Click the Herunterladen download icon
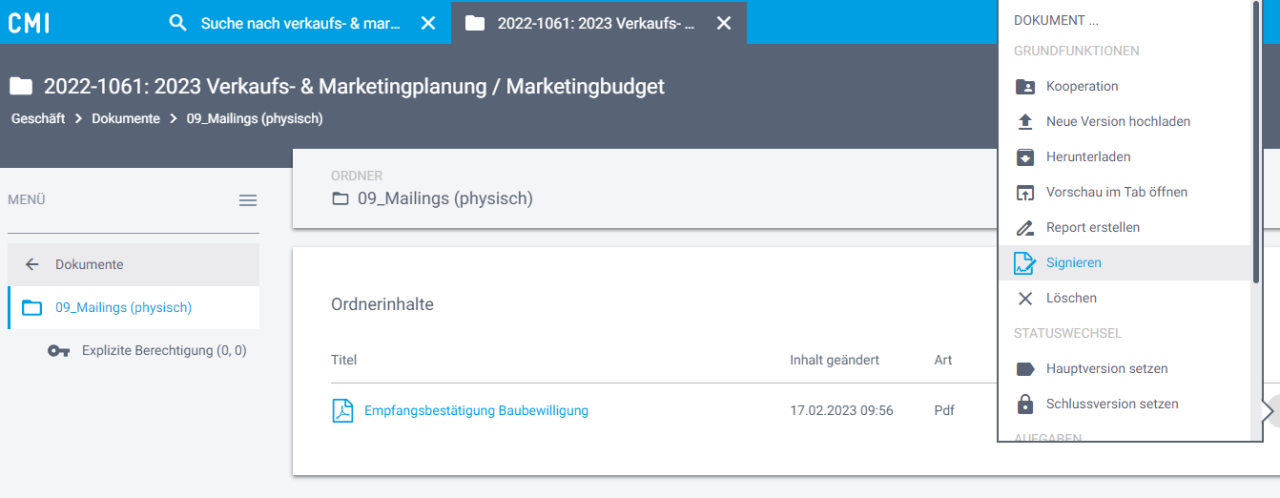Viewport: 1280px width, 498px height. pyautogui.click(x=1025, y=157)
